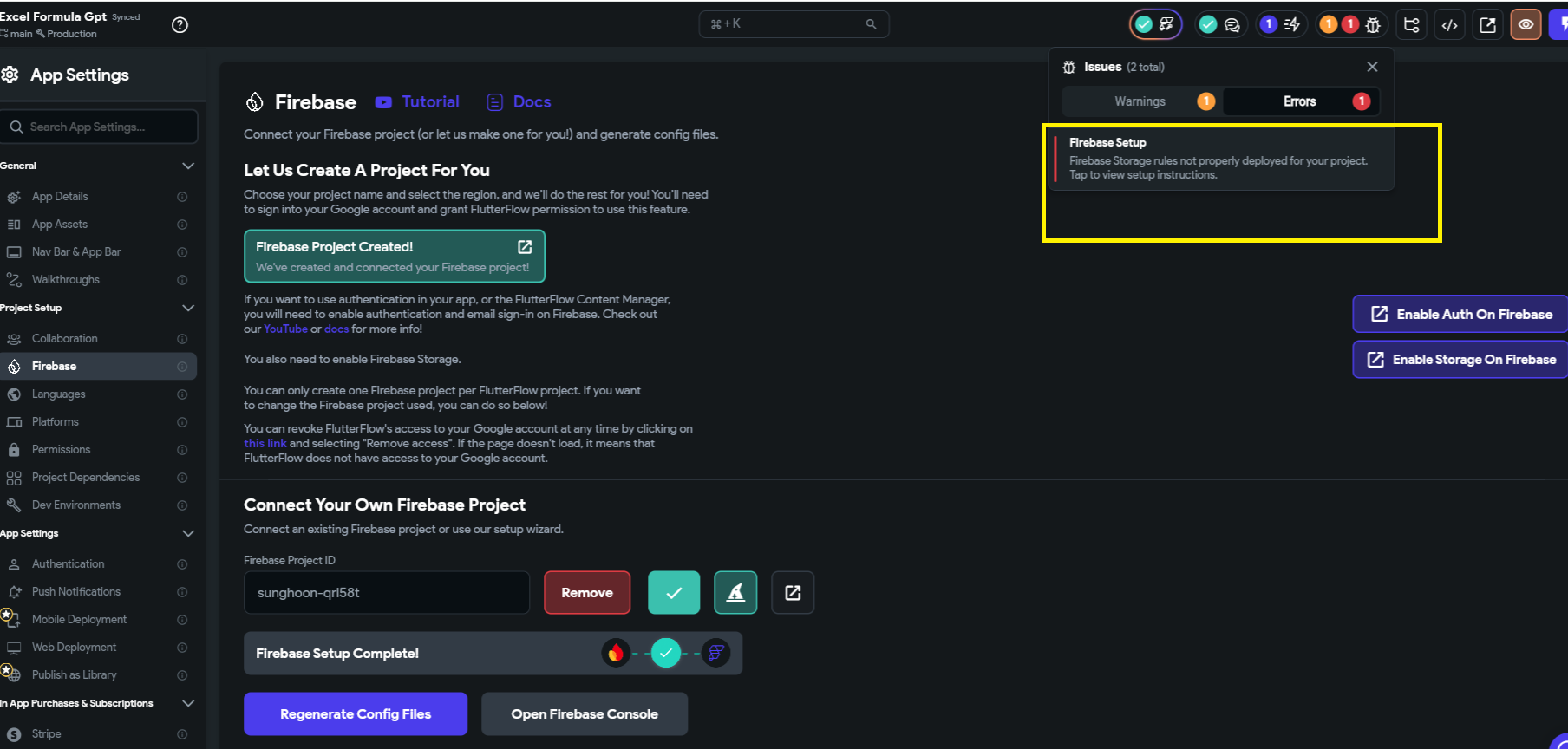Viewport: 1568px width, 749px height.
Task: Collapse the Project Setup section
Action: coord(188,308)
